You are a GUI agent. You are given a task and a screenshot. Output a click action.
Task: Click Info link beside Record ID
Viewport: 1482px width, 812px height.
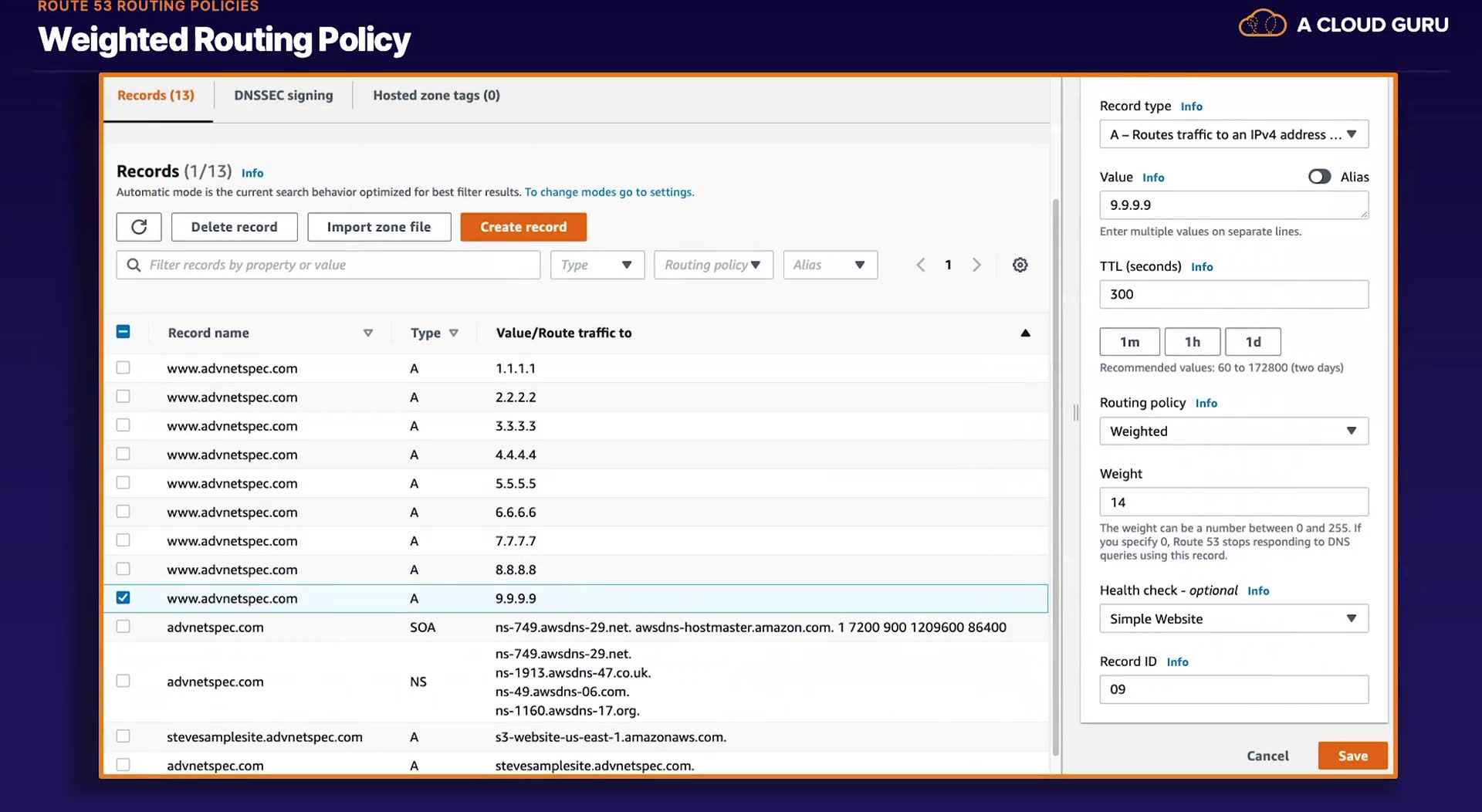1177,662
